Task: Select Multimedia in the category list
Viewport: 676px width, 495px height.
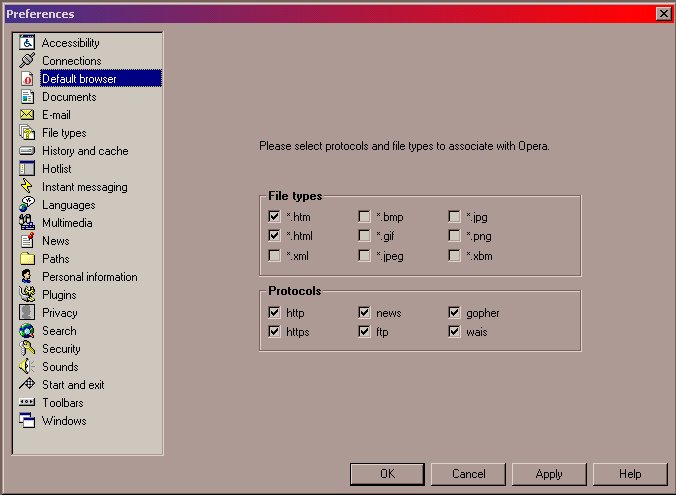Action: pyautogui.click(x=67, y=223)
